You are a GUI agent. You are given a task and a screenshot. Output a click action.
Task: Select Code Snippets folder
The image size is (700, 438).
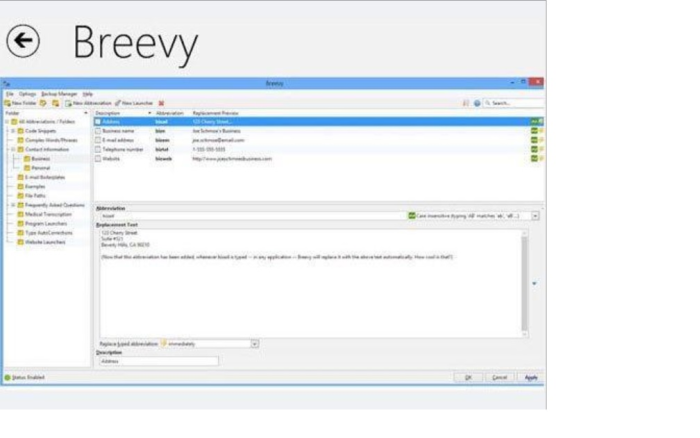pyautogui.click(x=40, y=131)
